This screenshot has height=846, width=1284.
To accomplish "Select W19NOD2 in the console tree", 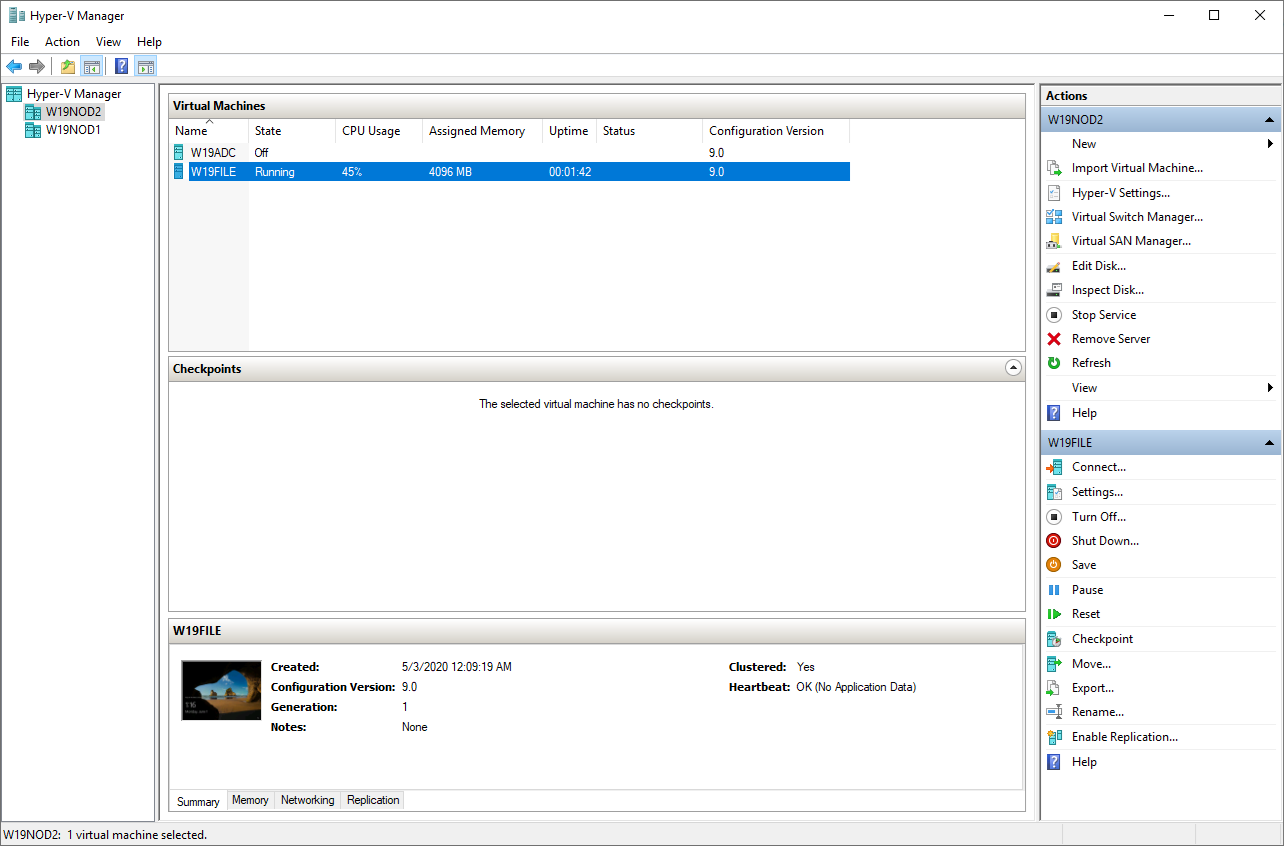I will point(73,112).
